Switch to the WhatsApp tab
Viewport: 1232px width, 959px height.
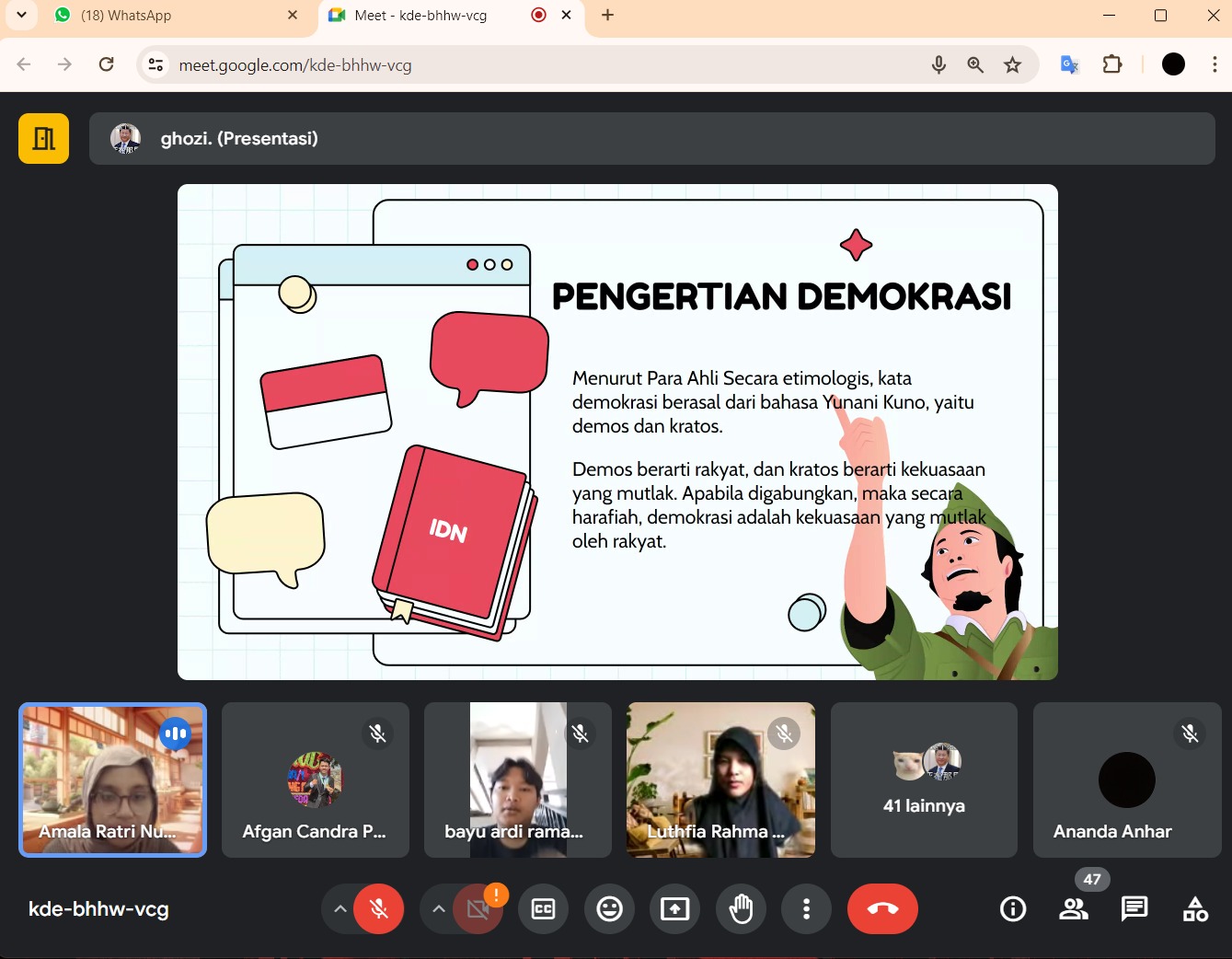coord(175,16)
